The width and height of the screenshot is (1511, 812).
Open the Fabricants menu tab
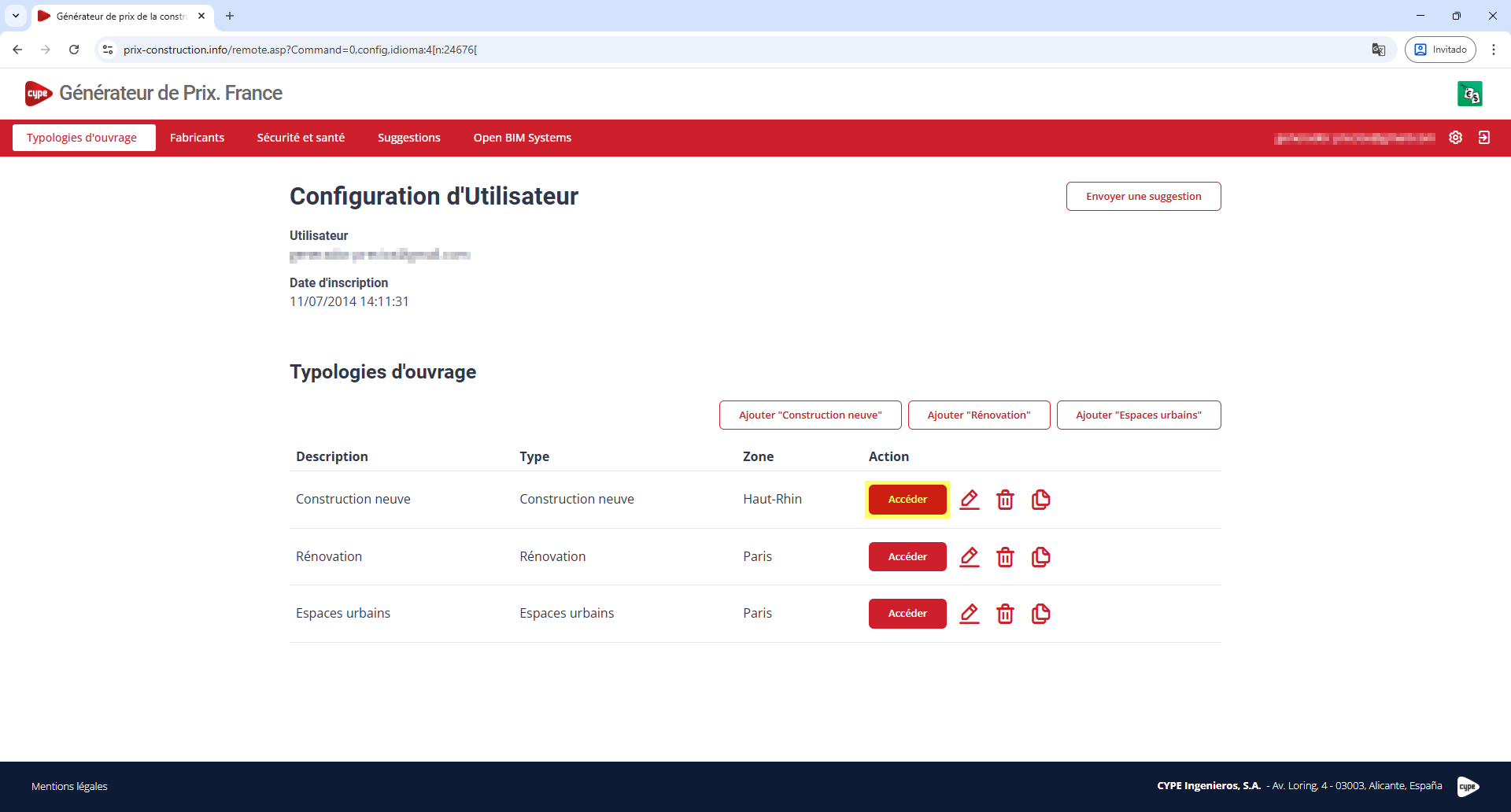197,138
